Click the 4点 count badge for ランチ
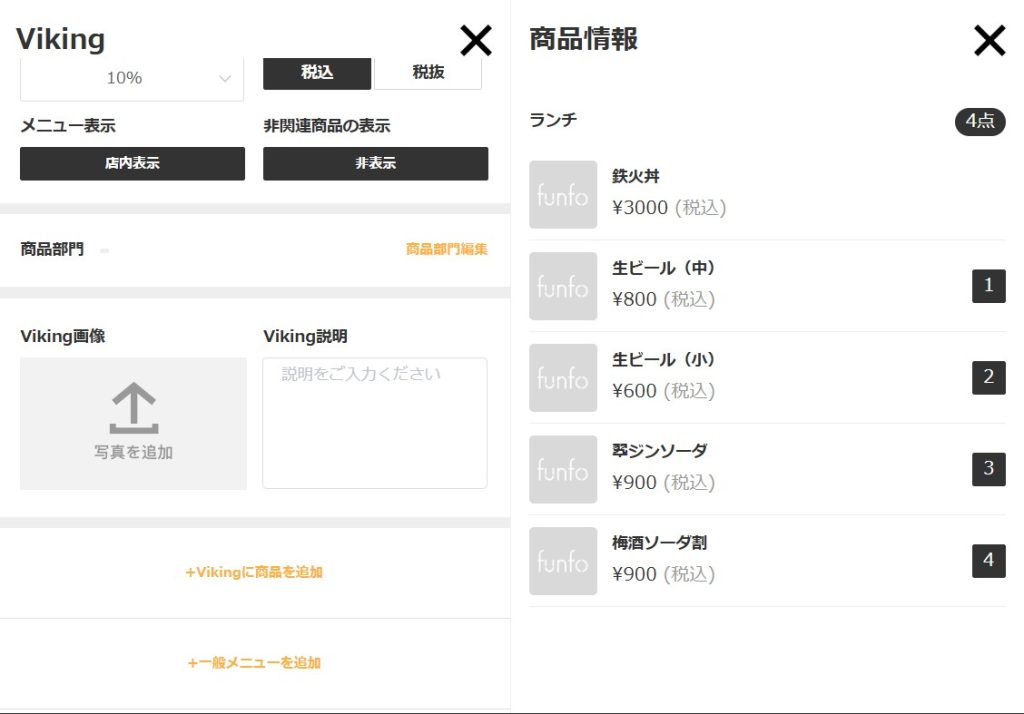The height and width of the screenshot is (714, 1024). [x=979, y=122]
